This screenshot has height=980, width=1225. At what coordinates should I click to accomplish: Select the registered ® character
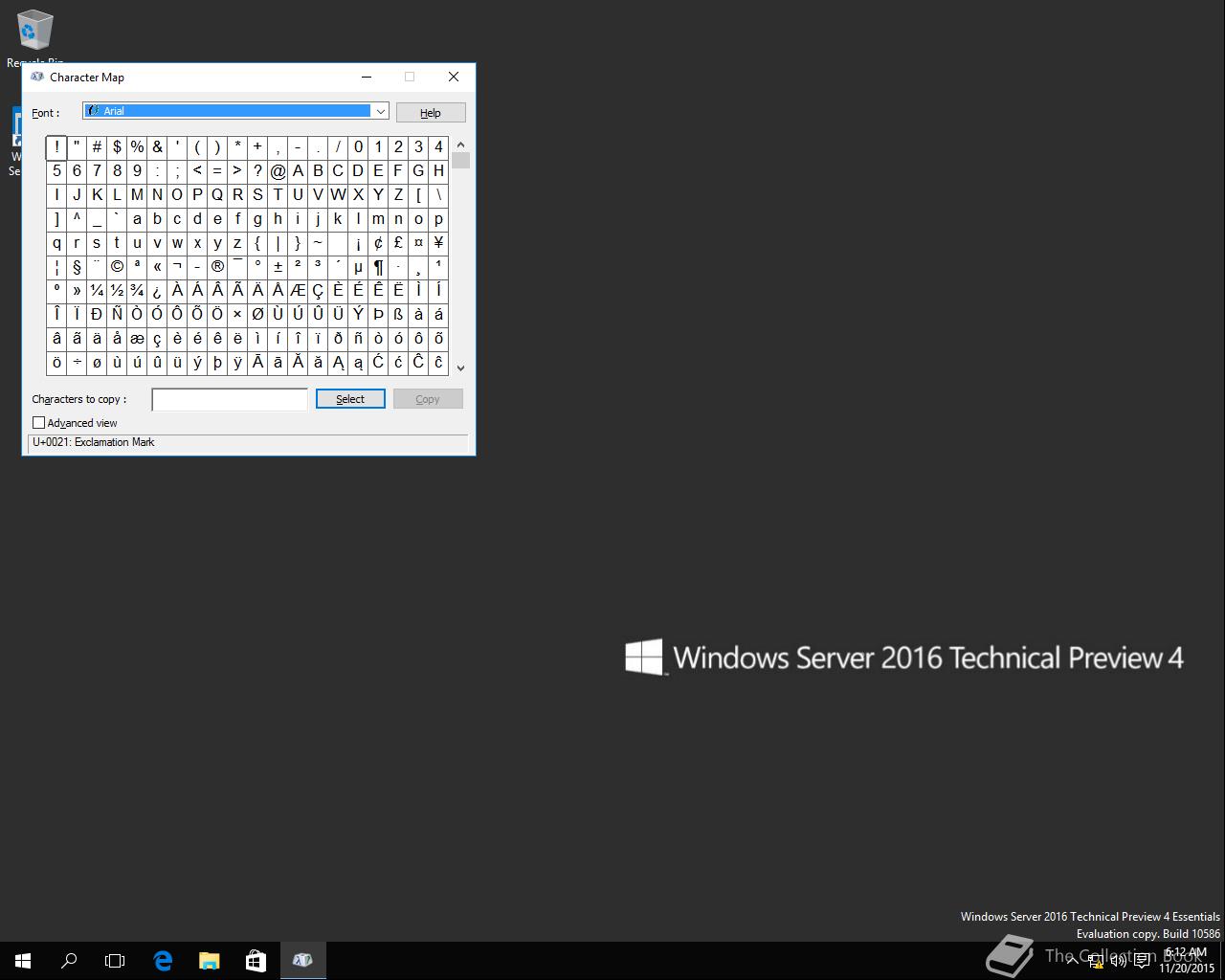(217, 266)
